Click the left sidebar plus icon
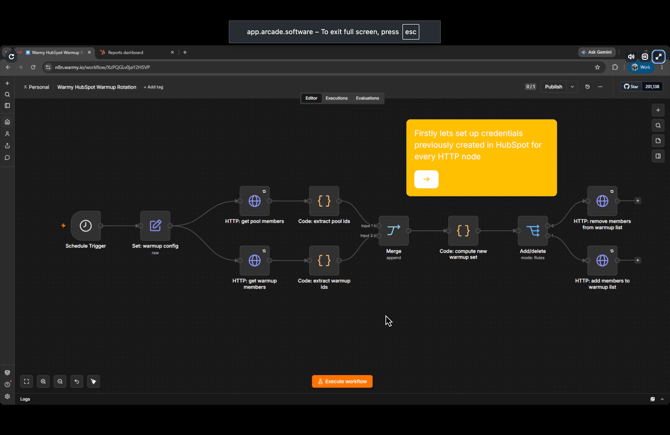This screenshot has width=670, height=435. (x=7, y=83)
